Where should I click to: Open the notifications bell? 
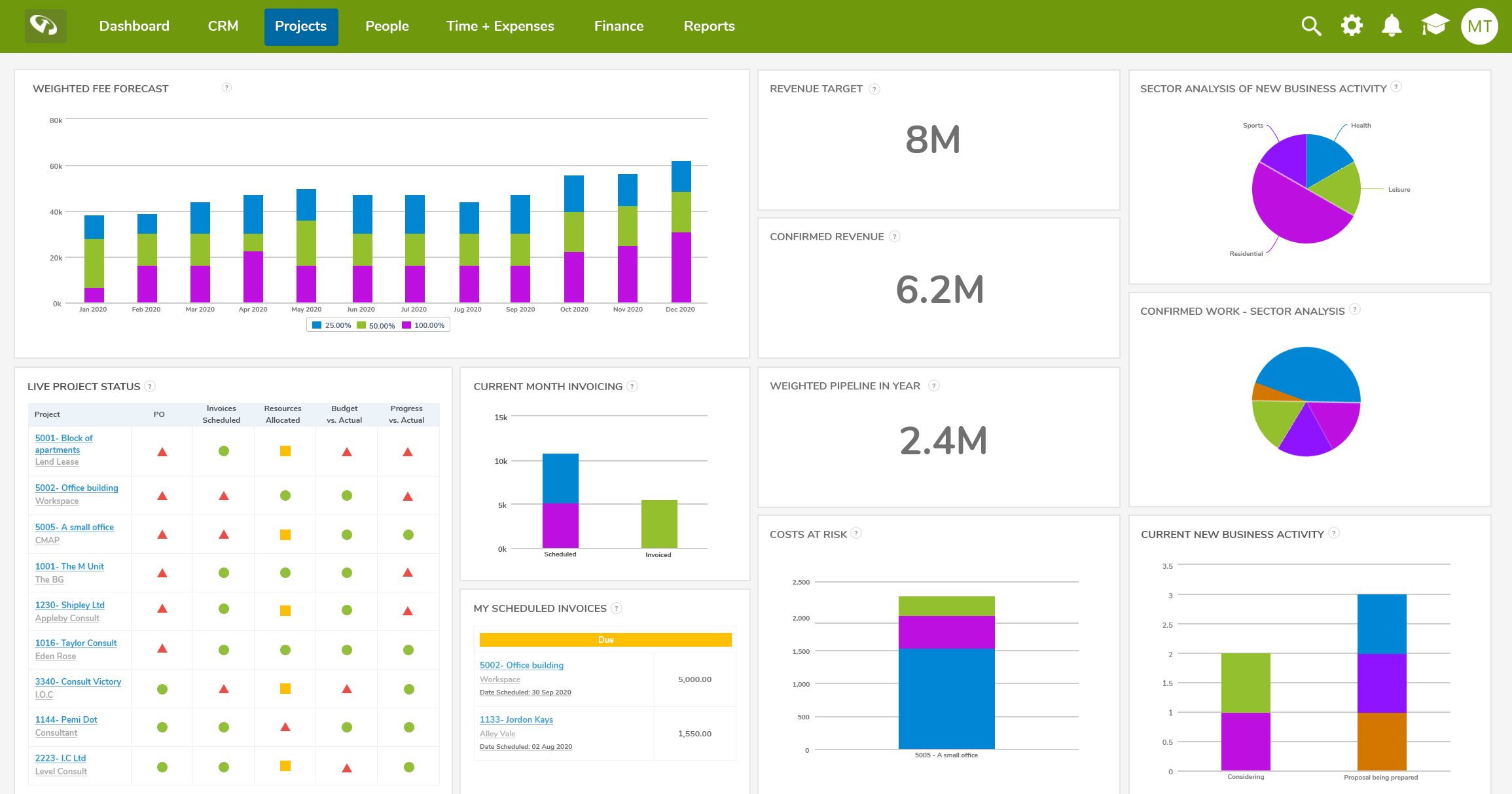click(1392, 26)
